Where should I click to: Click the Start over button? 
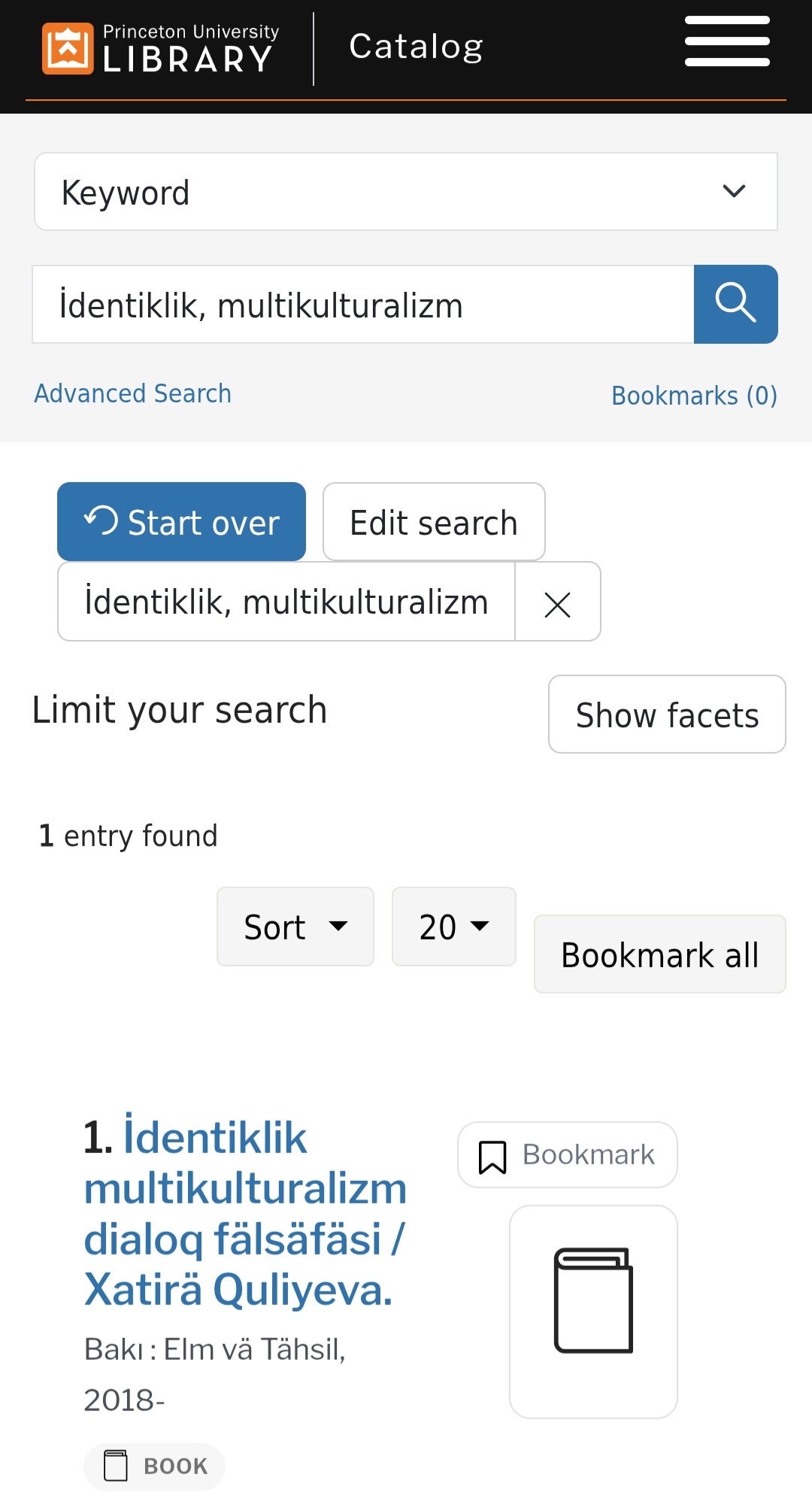(181, 522)
